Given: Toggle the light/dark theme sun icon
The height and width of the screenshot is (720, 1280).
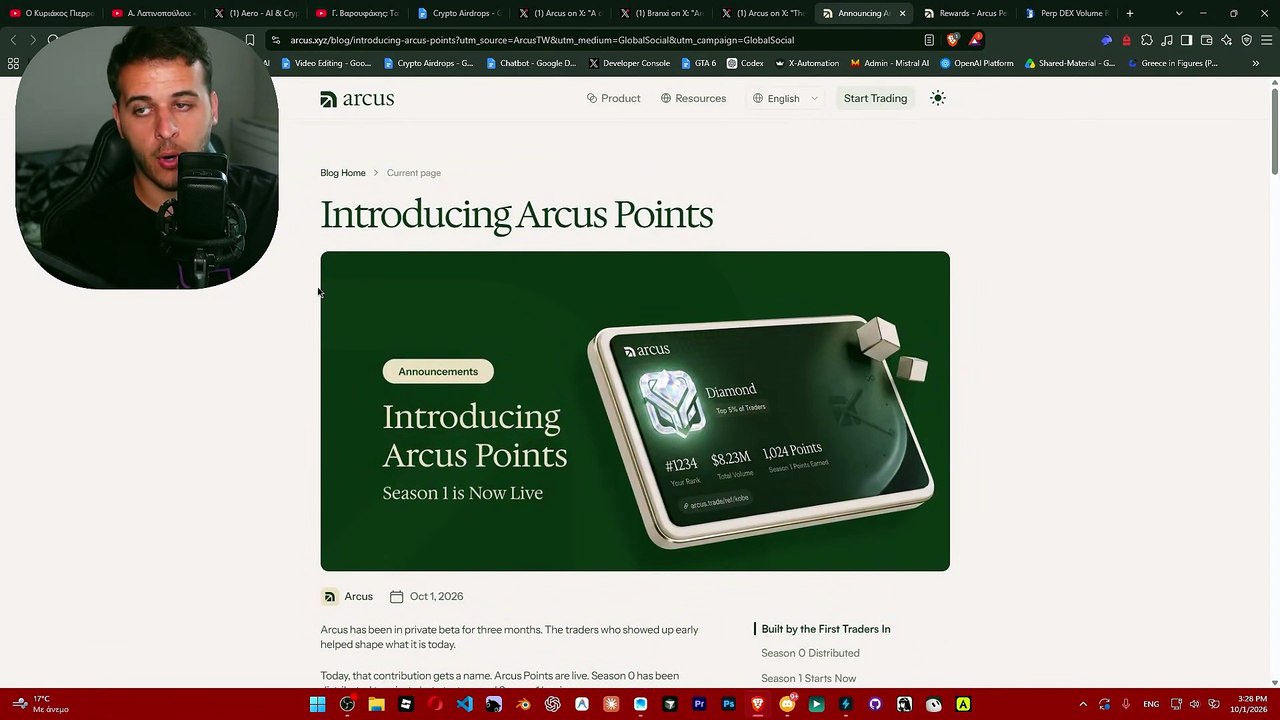Looking at the screenshot, I should coord(938,98).
